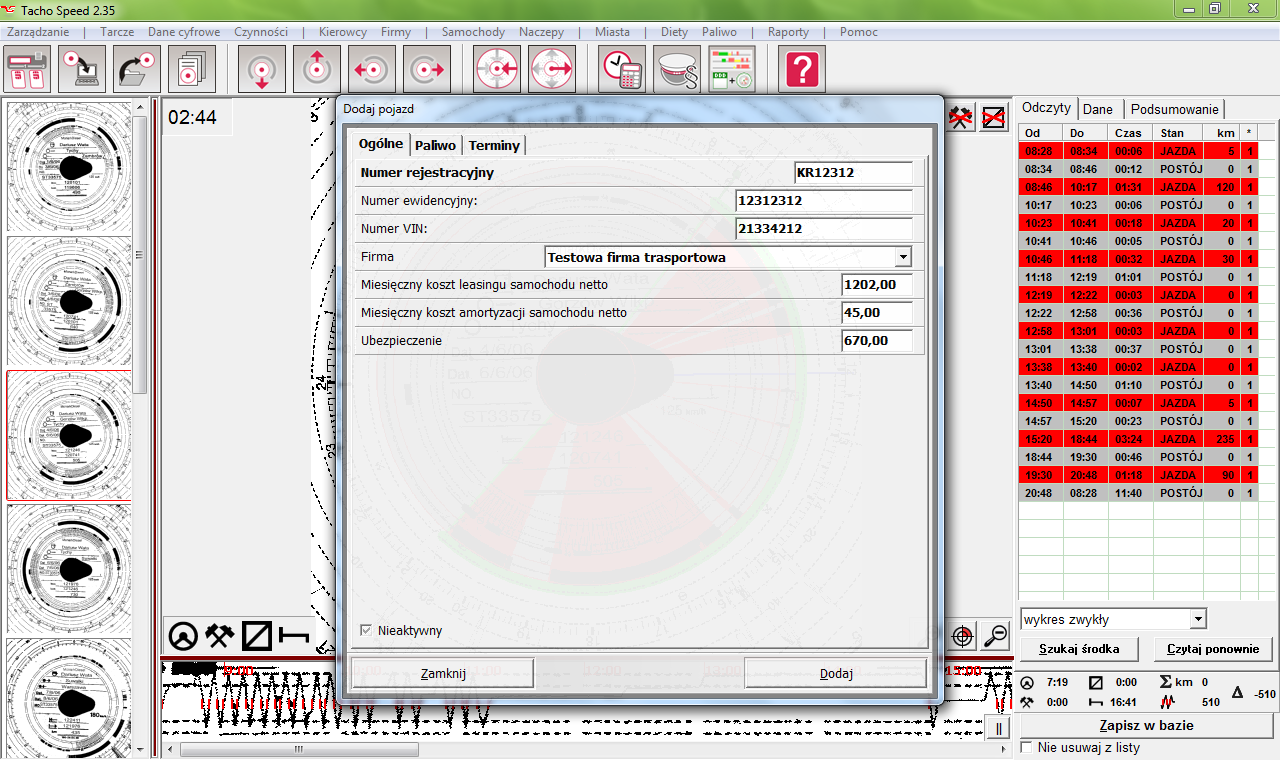This screenshot has height=760, width=1280.
Task: Select the red-outlined tachograph disc thumbnail
Action: [70, 435]
